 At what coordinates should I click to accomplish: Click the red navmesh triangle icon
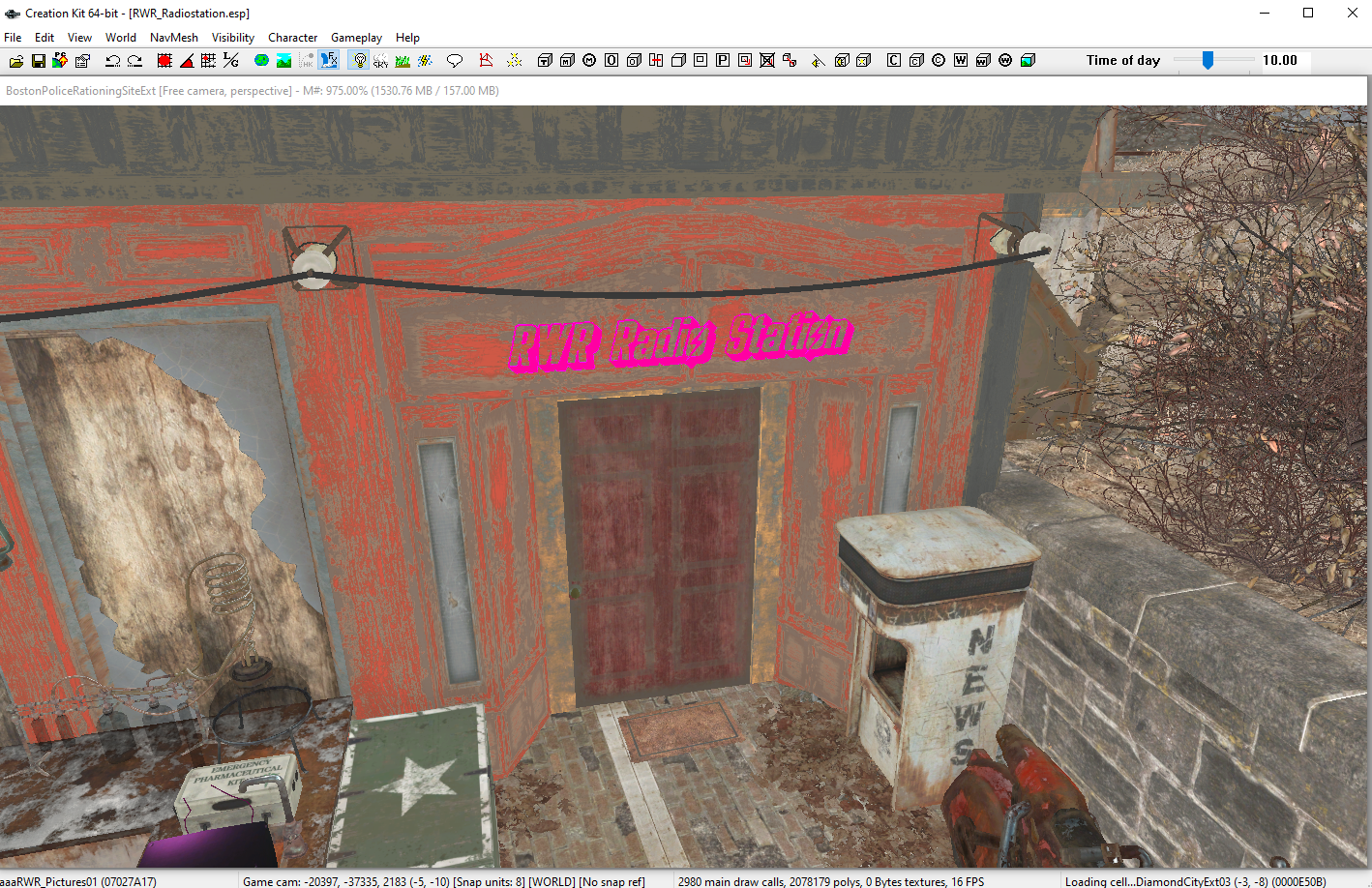486,61
